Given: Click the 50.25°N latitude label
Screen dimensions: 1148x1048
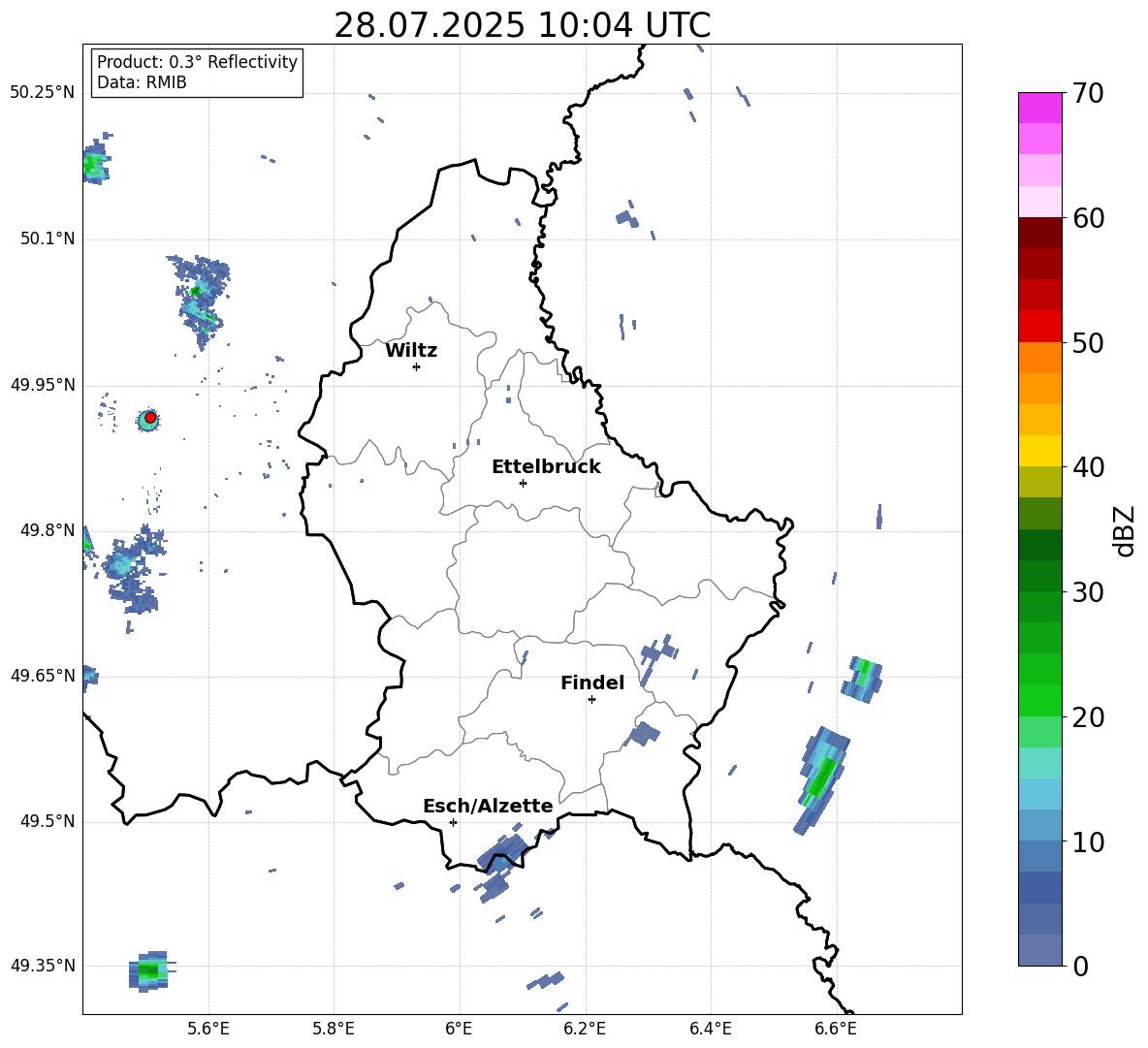Looking at the screenshot, I should pyautogui.click(x=42, y=93).
